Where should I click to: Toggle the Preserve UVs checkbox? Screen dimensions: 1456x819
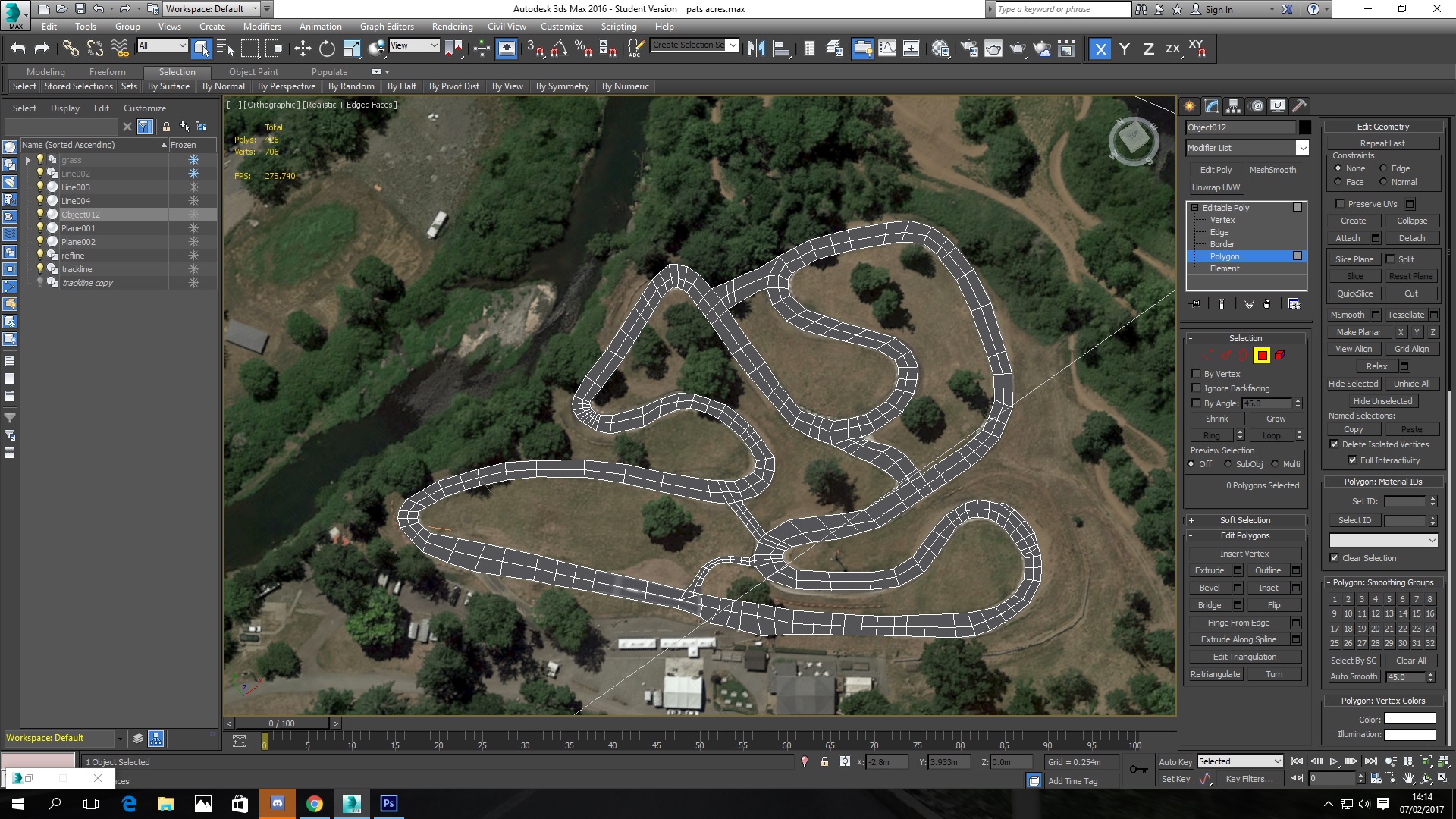[x=1340, y=204]
